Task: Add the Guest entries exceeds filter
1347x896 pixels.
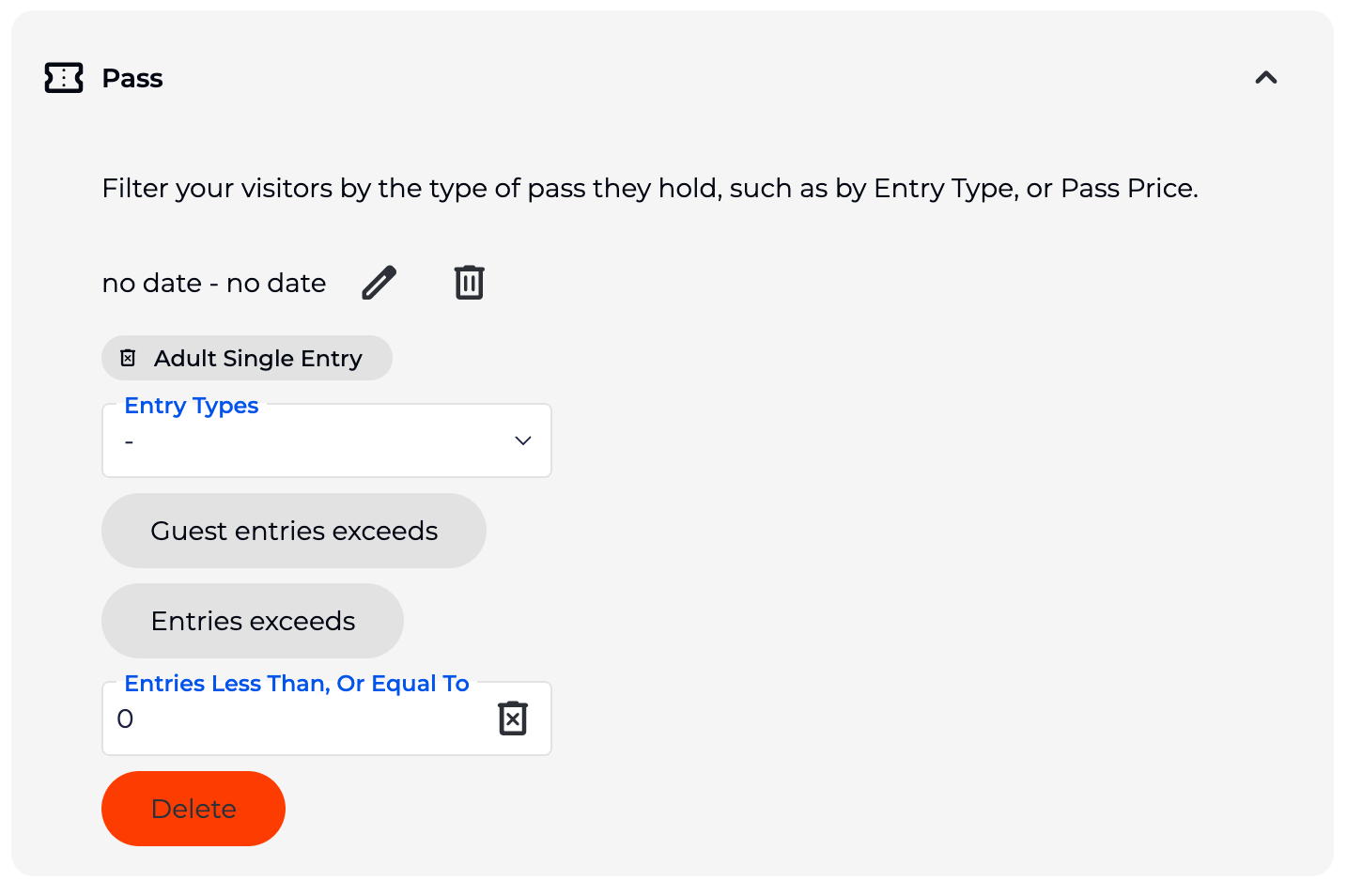Action: click(x=293, y=531)
